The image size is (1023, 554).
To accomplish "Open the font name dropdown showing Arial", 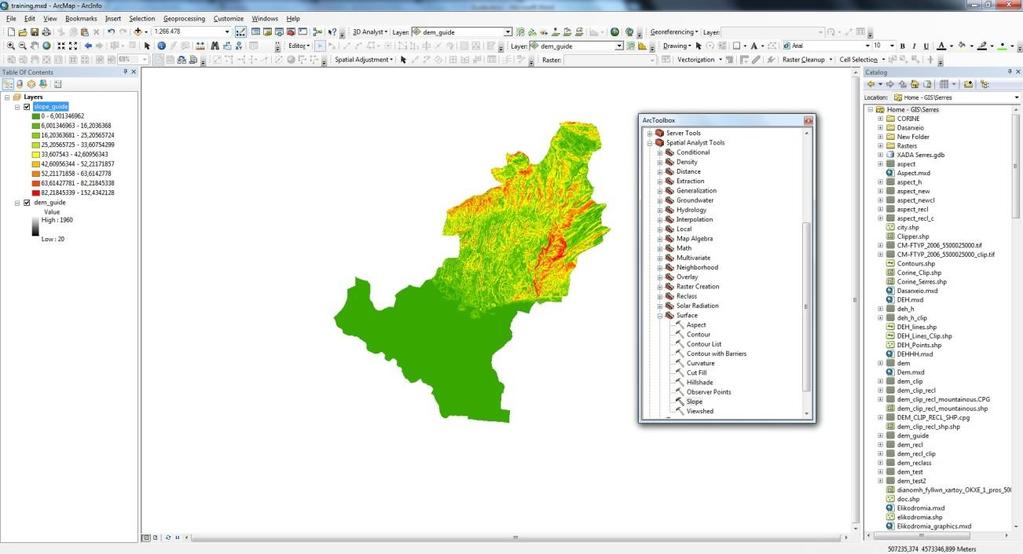I will [867, 46].
